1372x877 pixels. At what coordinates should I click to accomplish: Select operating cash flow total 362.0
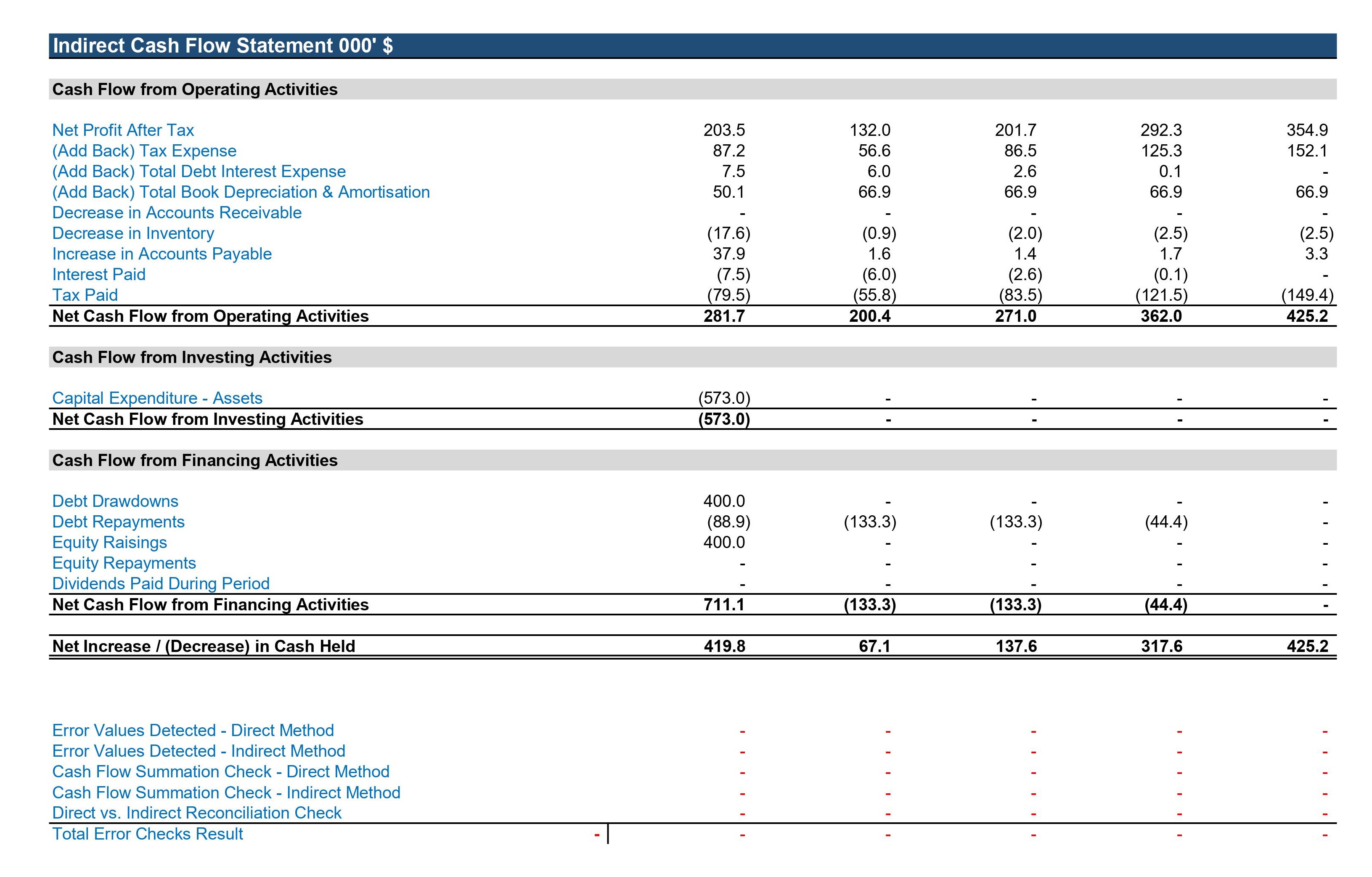[x=1161, y=316]
